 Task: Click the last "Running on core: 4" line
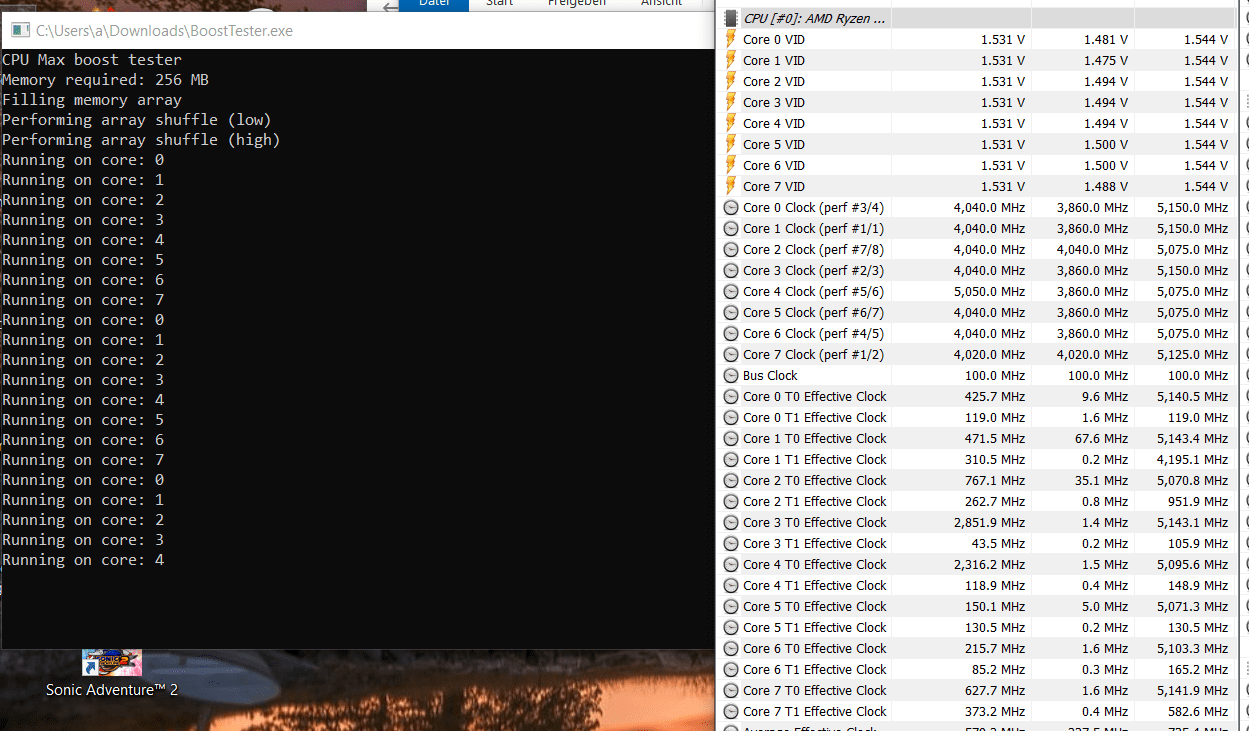click(x=83, y=560)
